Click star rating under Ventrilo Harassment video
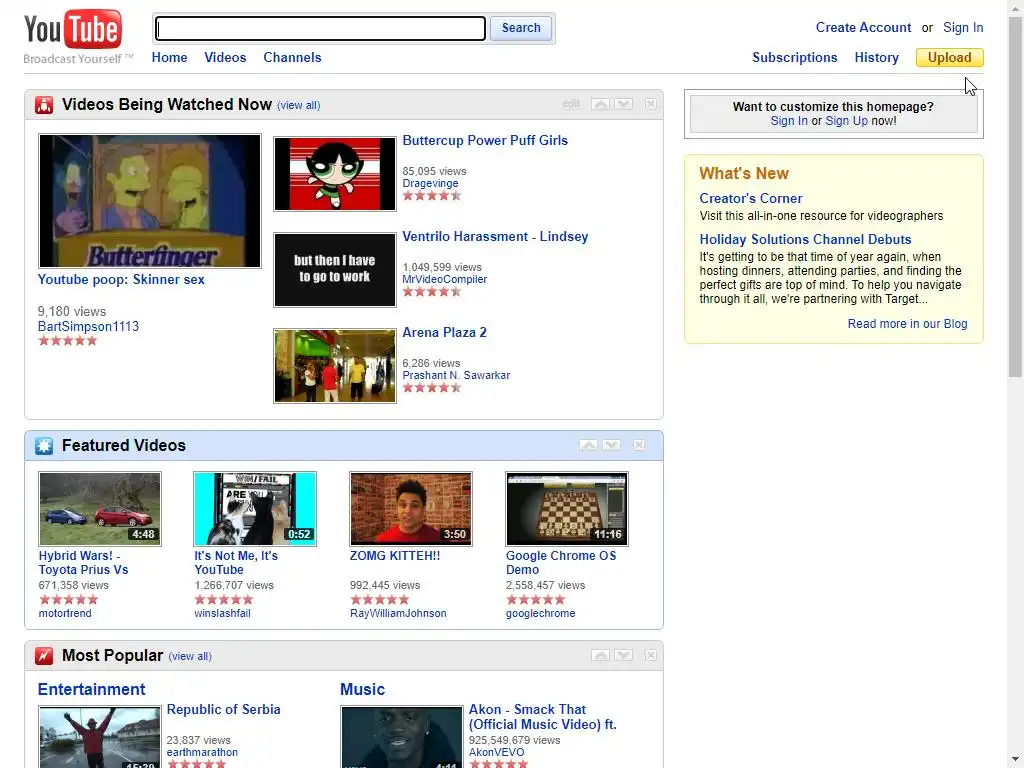This screenshot has height=768, width=1024. click(x=432, y=291)
